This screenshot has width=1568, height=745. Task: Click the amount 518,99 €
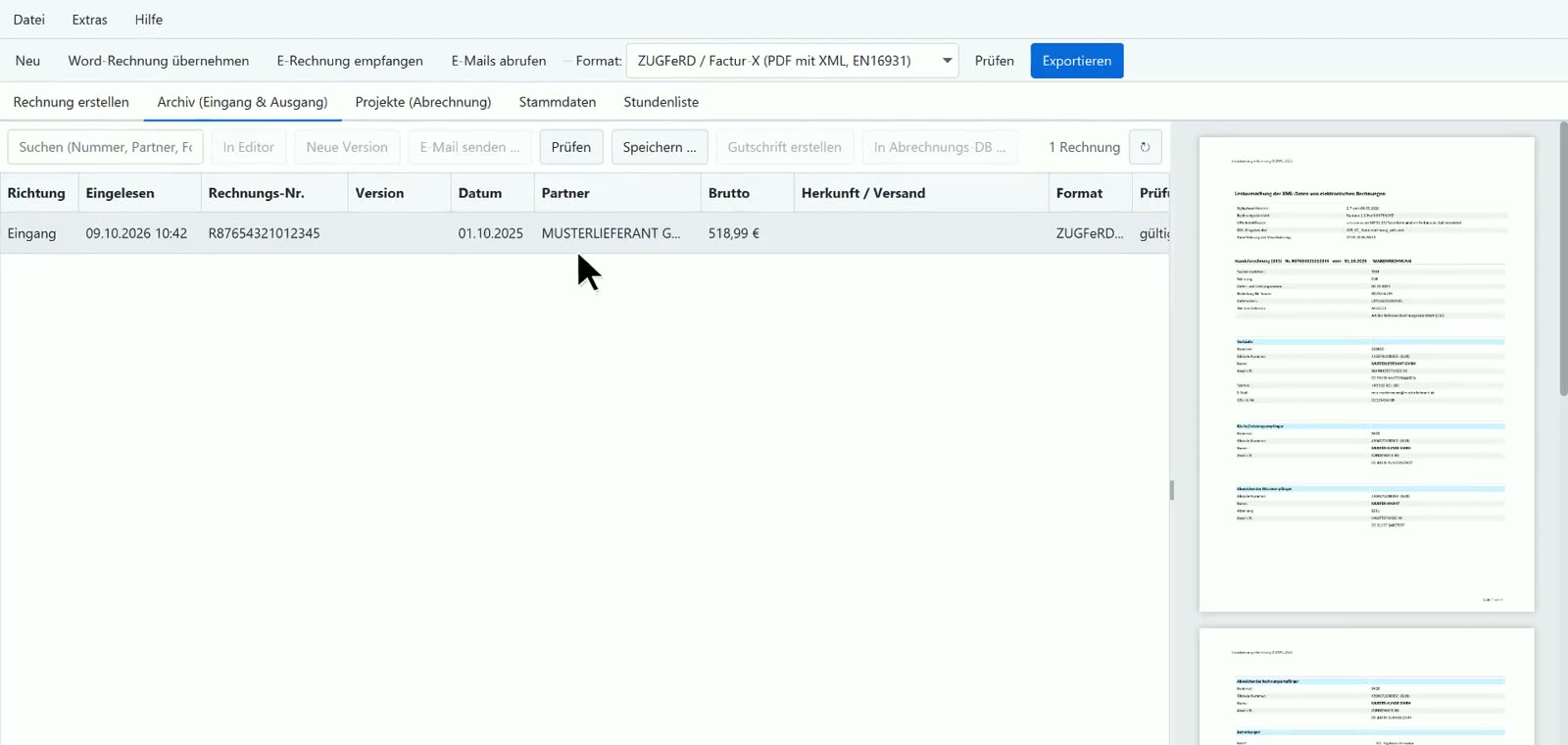734,233
